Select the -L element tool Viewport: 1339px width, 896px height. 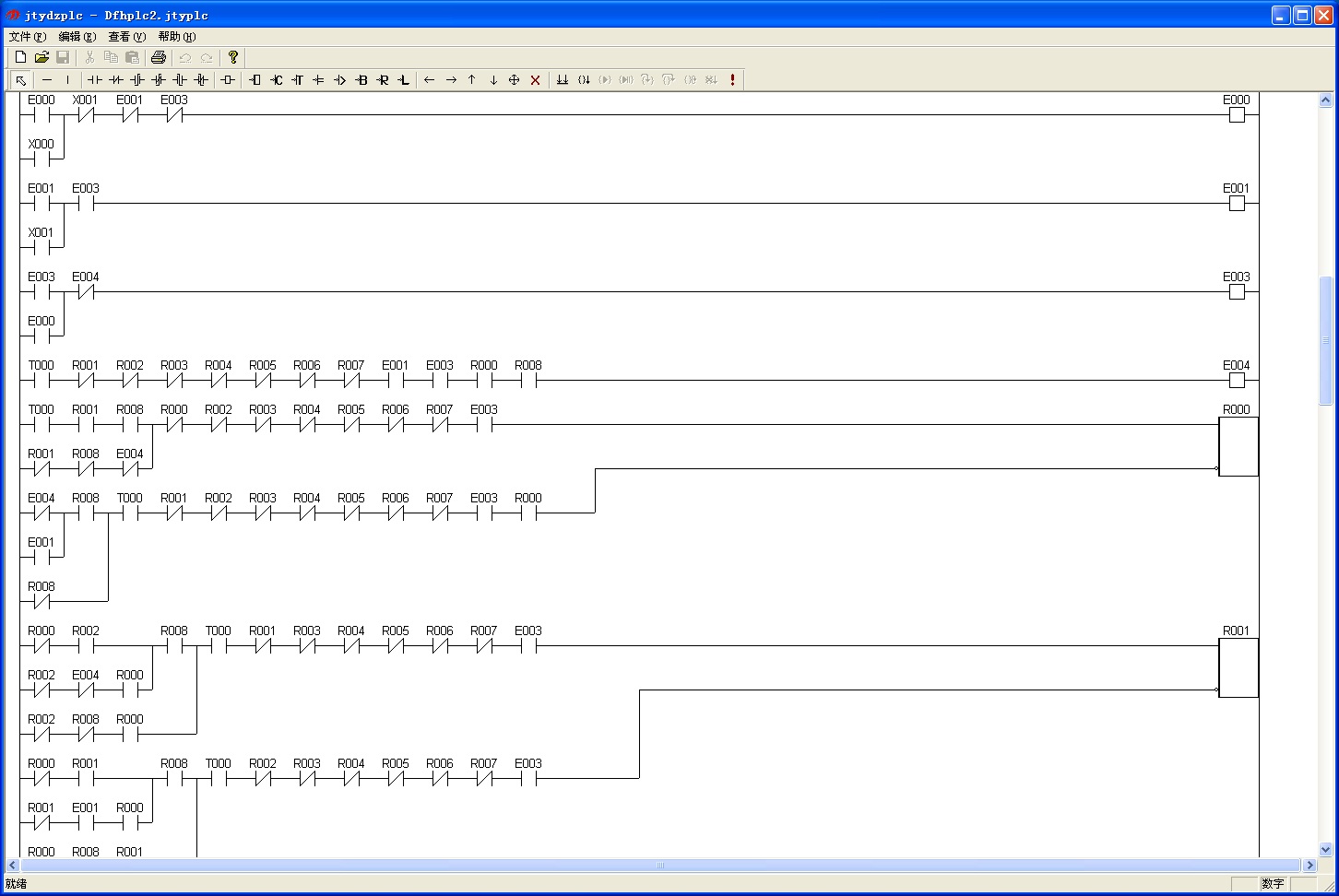[x=403, y=80]
